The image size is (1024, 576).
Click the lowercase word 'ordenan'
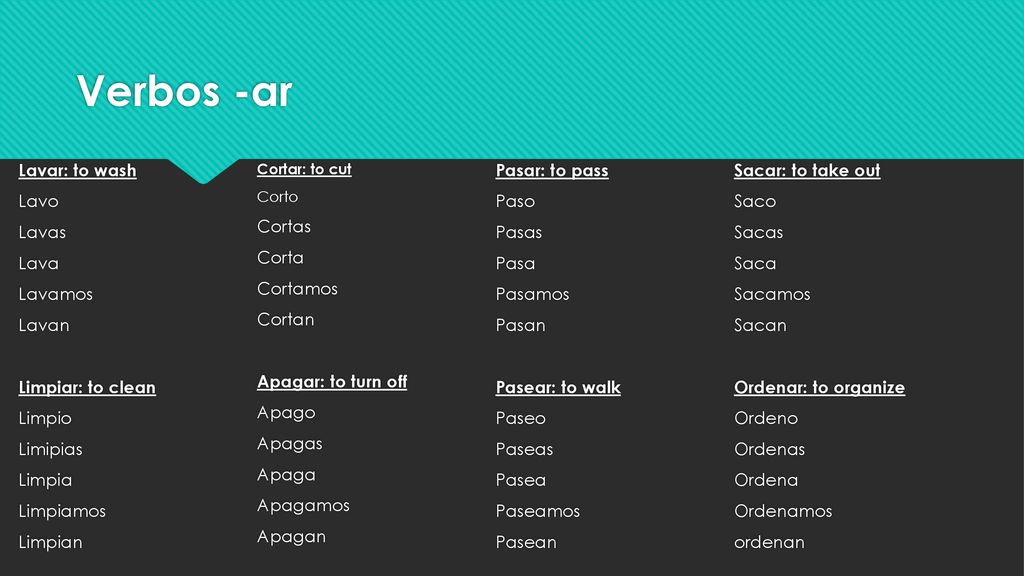[x=769, y=542]
